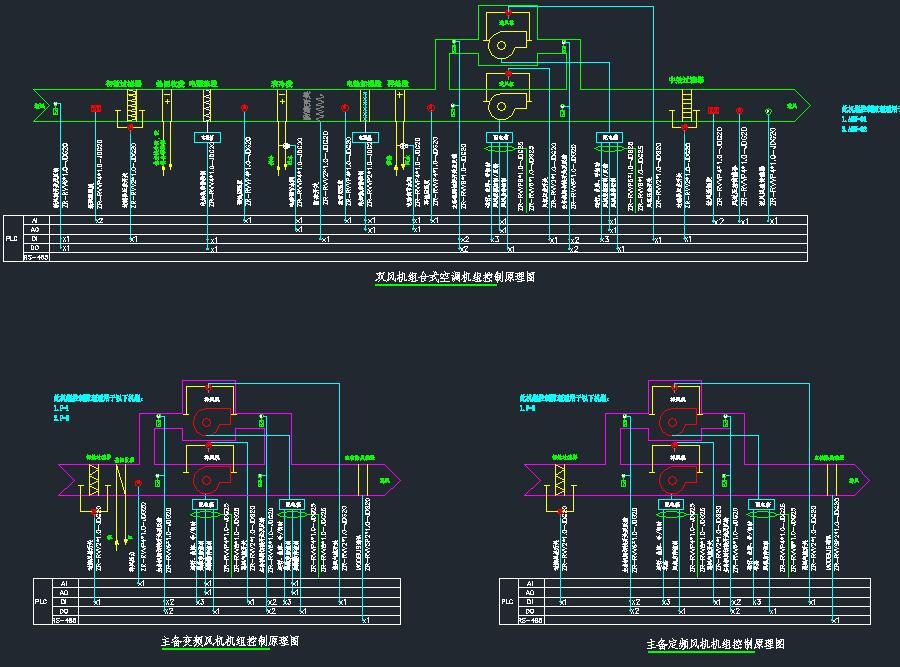Click the medium-efficiency filter symbol near top duct outlet
This screenshot has width=900, height=667.
pos(686,104)
